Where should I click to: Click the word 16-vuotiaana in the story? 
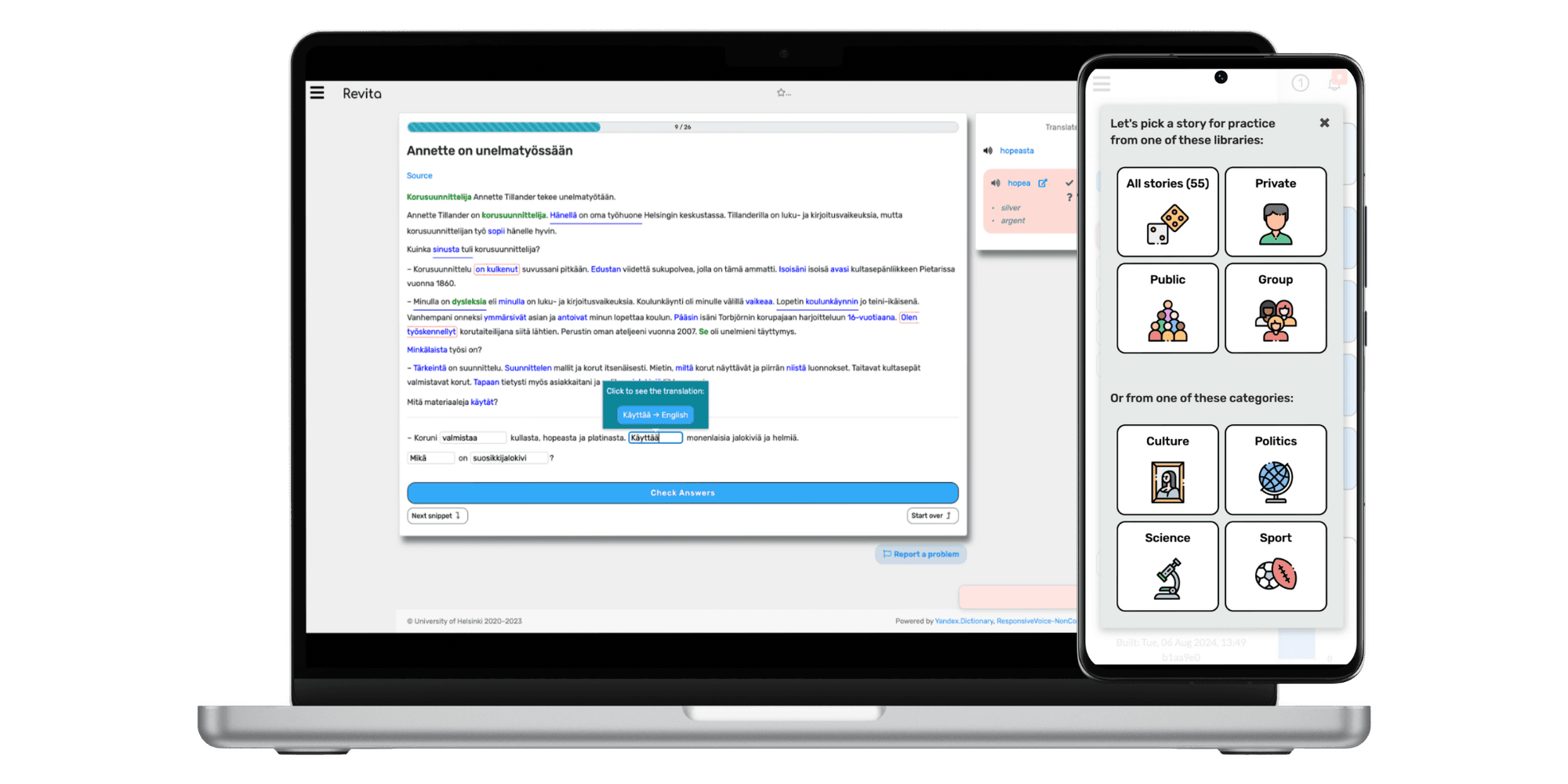tap(871, 318)
